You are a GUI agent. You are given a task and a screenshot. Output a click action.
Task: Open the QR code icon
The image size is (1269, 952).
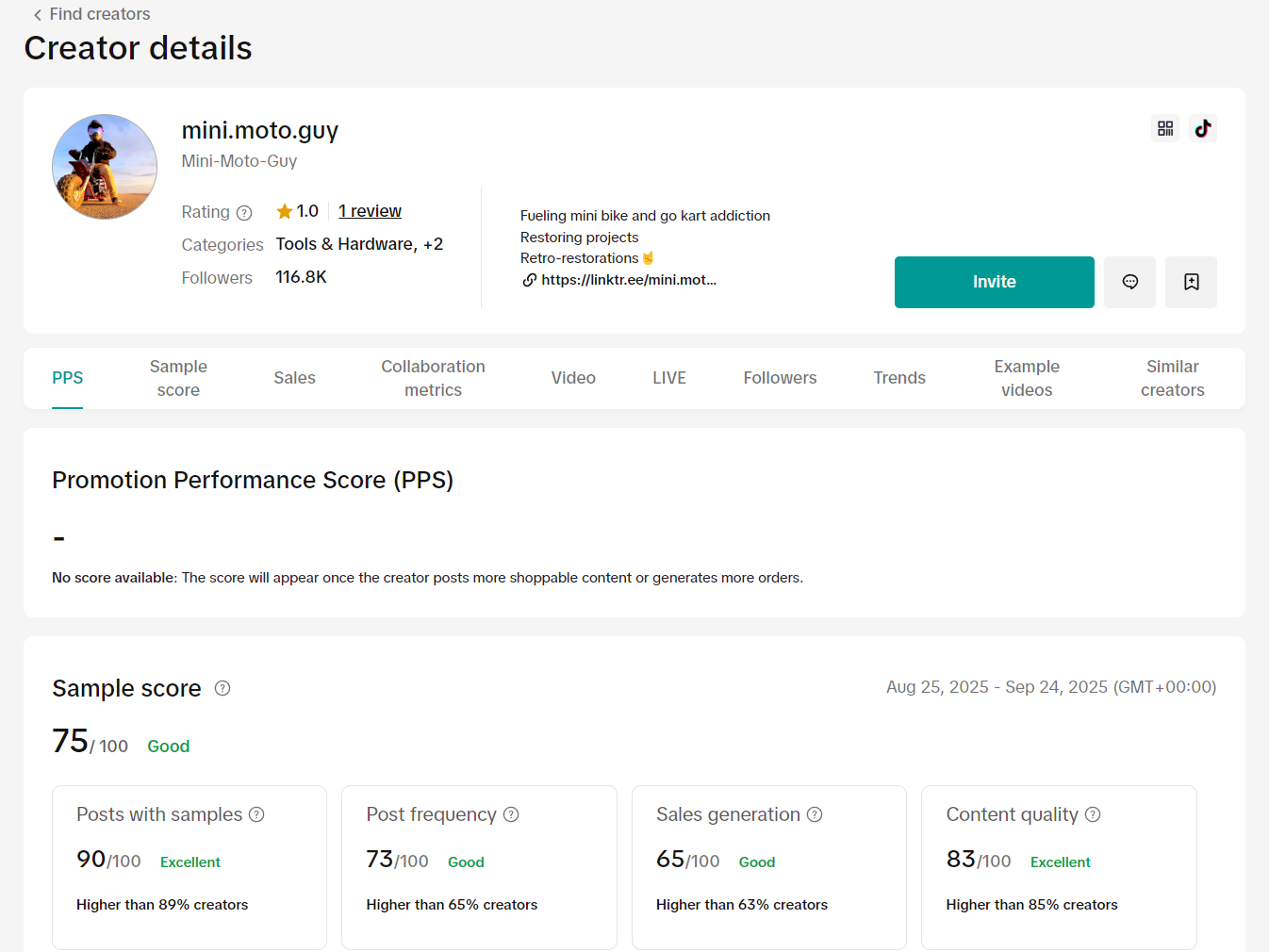point(1165,128)
